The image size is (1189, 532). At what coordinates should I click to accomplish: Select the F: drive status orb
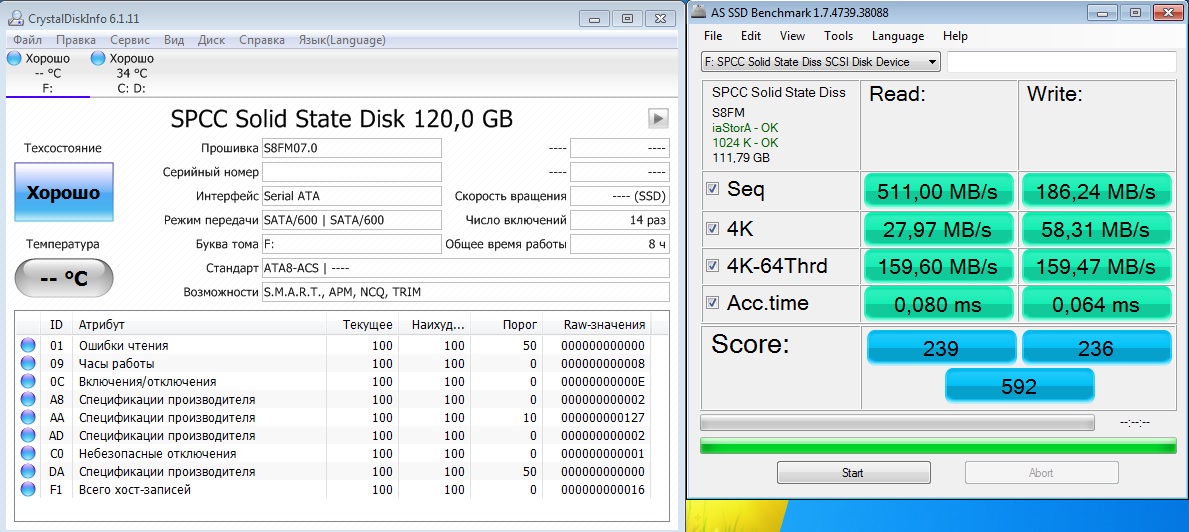pyautogui.click(x=14, y=58)
